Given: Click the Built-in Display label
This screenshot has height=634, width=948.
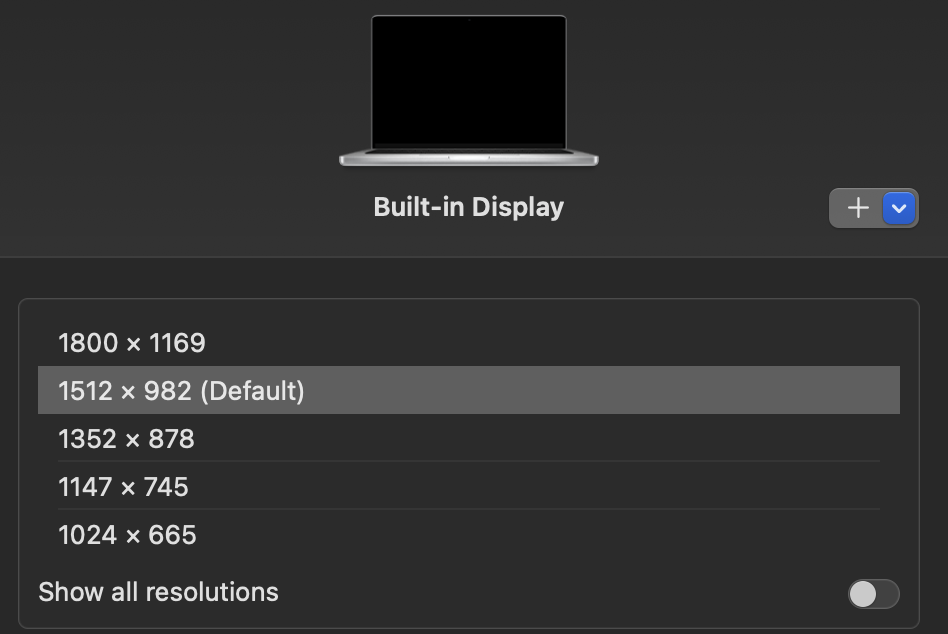Looking at the screenshot, I should pos(469,207).
